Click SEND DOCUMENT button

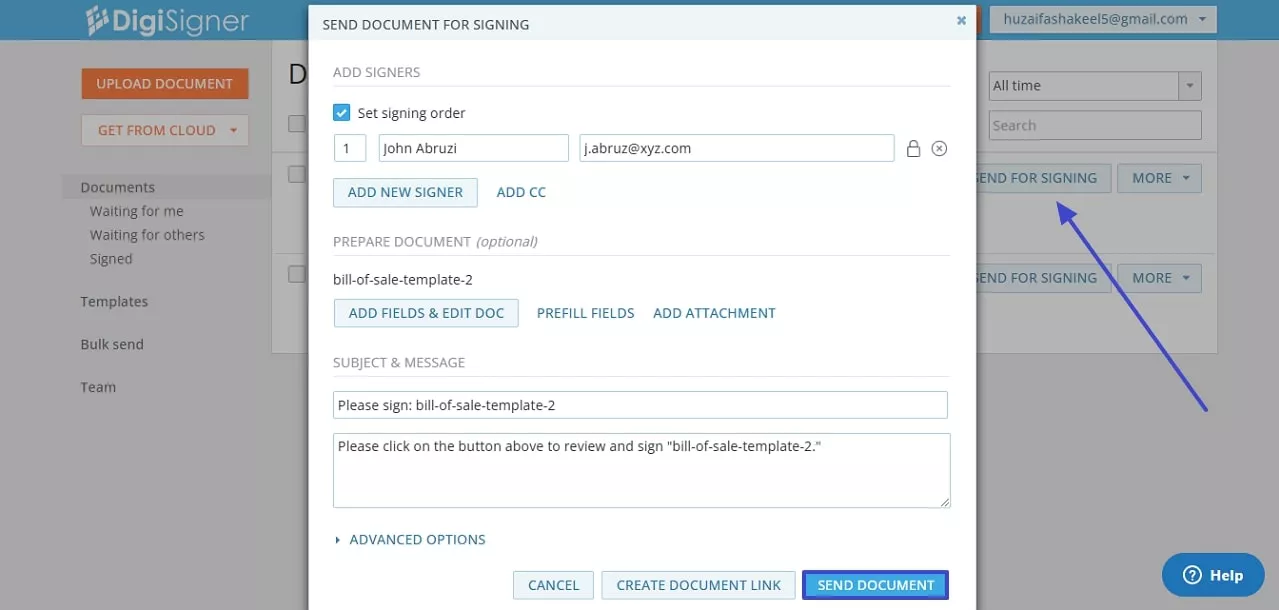[875, 585]
